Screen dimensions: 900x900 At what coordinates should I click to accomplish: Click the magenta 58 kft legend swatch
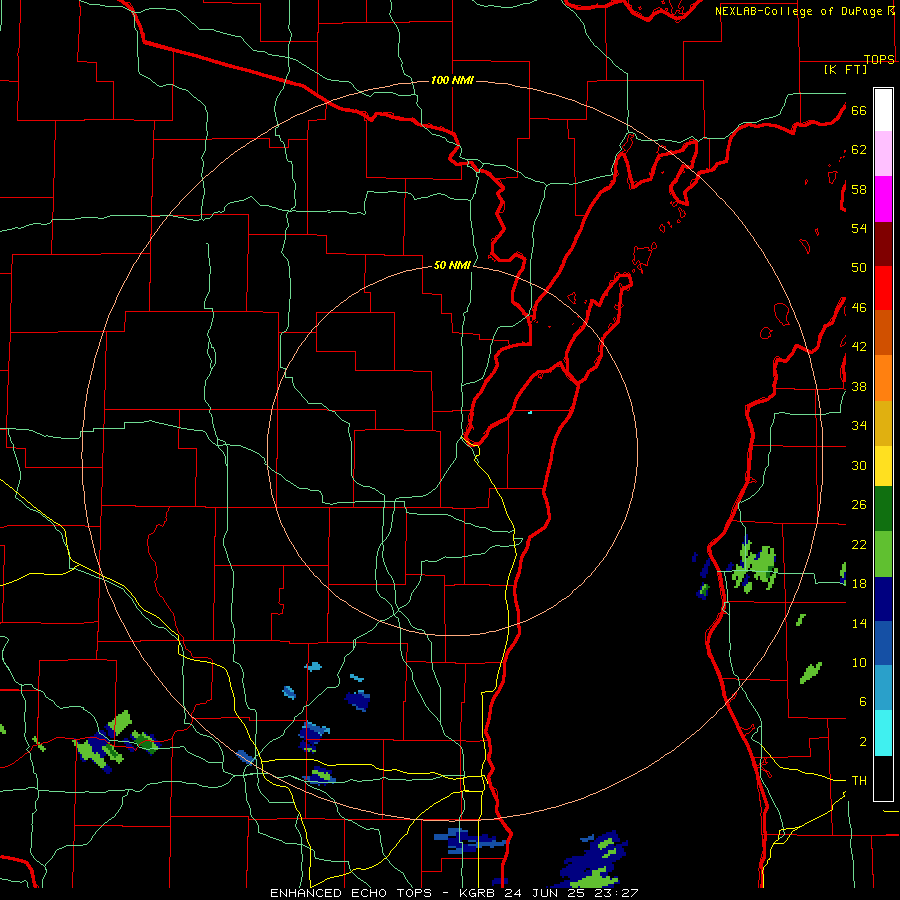point(883,199)
